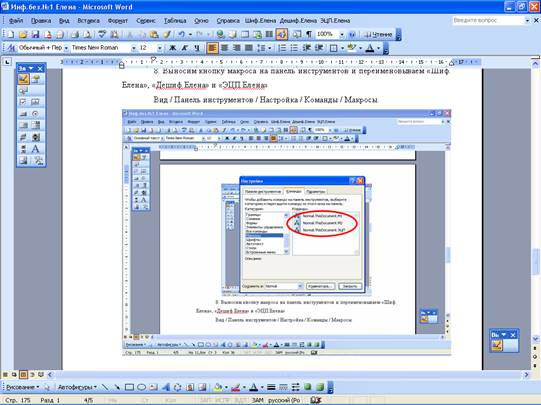Open the Автофигуры menu button
The width and height of the screenshot is (541, 405).
click(x=77, y=387)
